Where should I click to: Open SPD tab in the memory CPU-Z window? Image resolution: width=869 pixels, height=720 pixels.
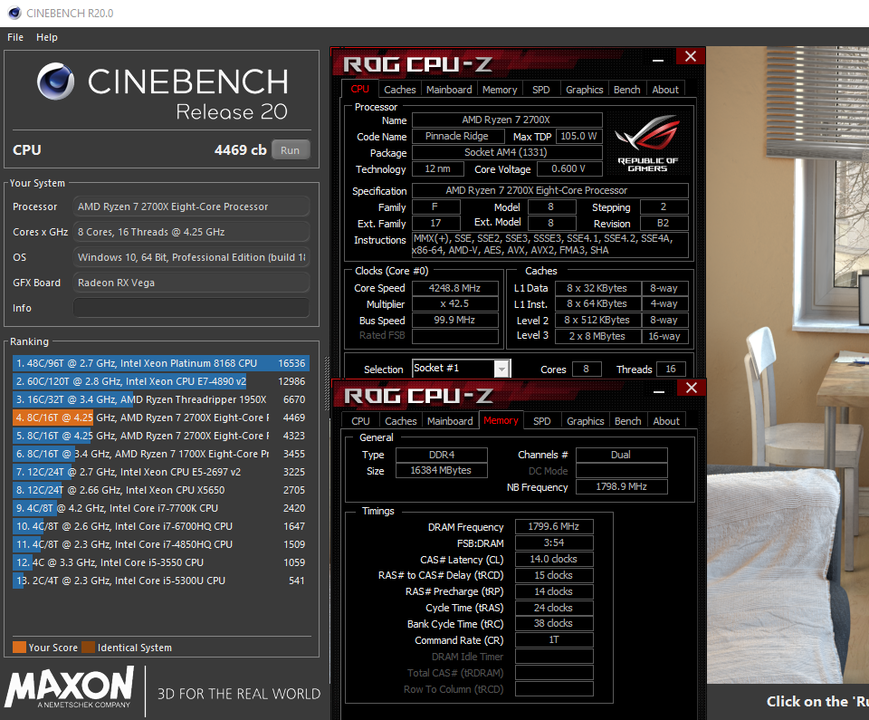pyautogui.click(x=542, y=421)
